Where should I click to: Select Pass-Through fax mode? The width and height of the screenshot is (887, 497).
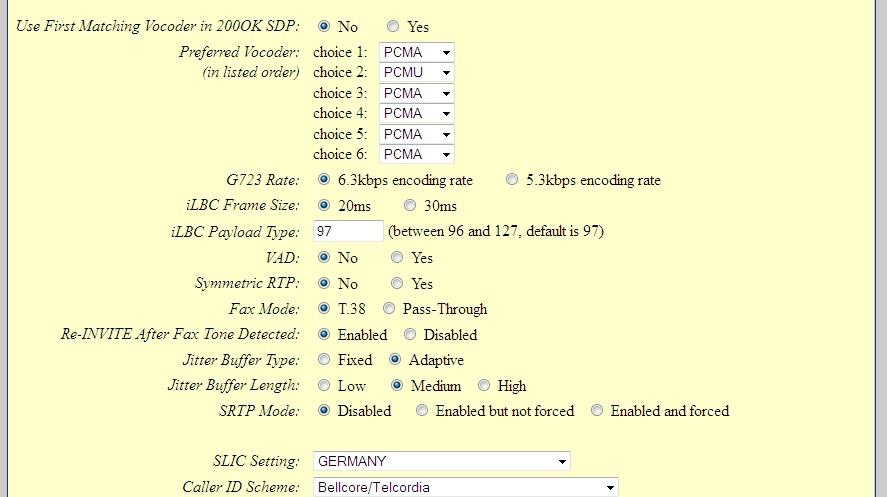[389, 308]
